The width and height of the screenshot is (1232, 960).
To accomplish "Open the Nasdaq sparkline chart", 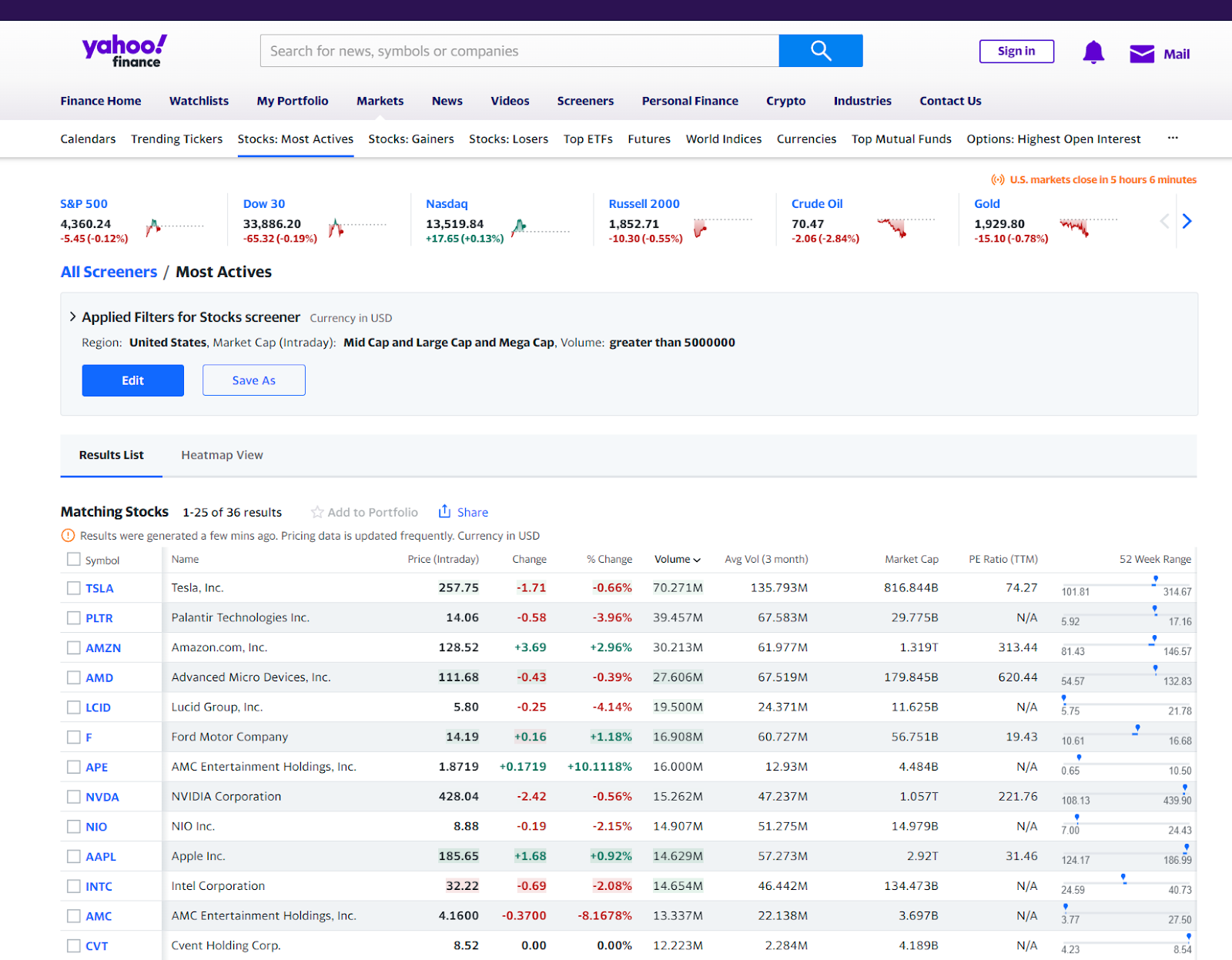I will point(541,227).
